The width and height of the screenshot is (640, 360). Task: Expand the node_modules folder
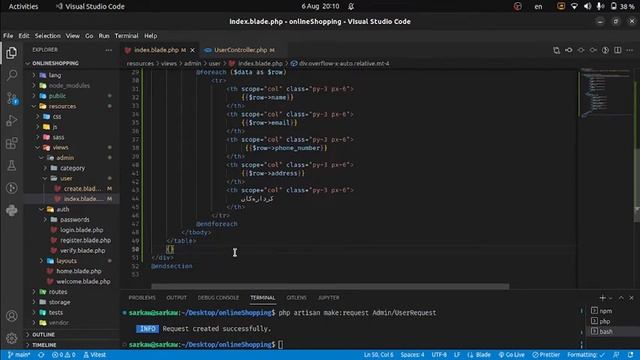tap(69, 85)
